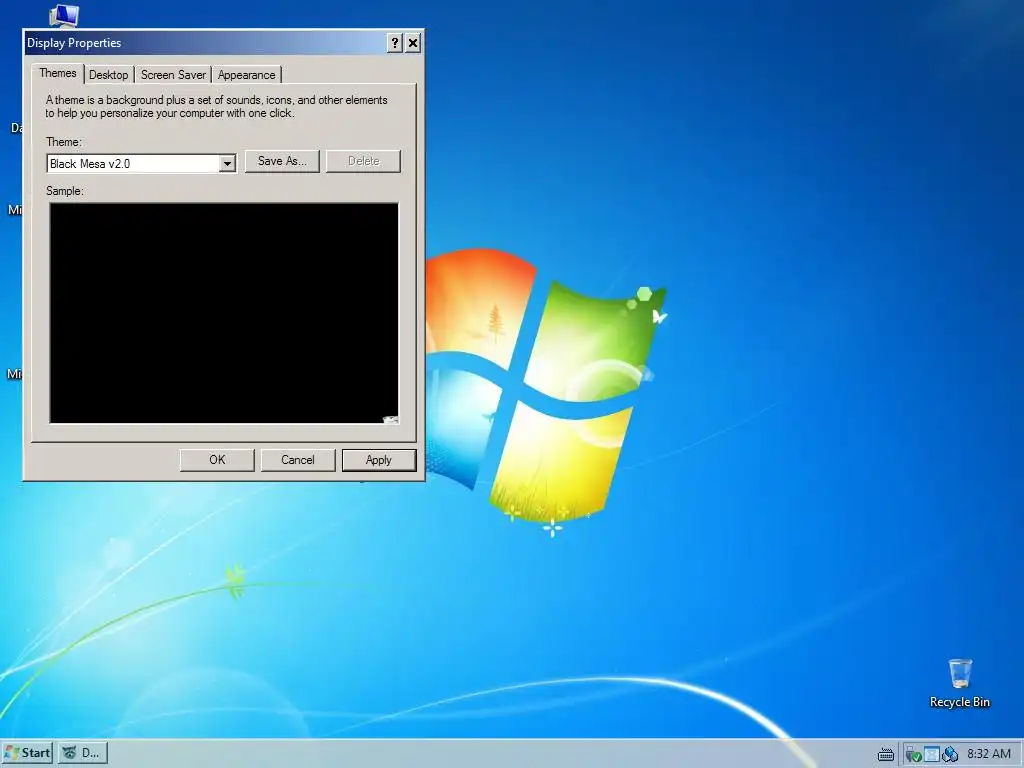This screenshot has width=1024, height=768.
Task: Click the blue network spheres tray icon
Action: [950, 754]
